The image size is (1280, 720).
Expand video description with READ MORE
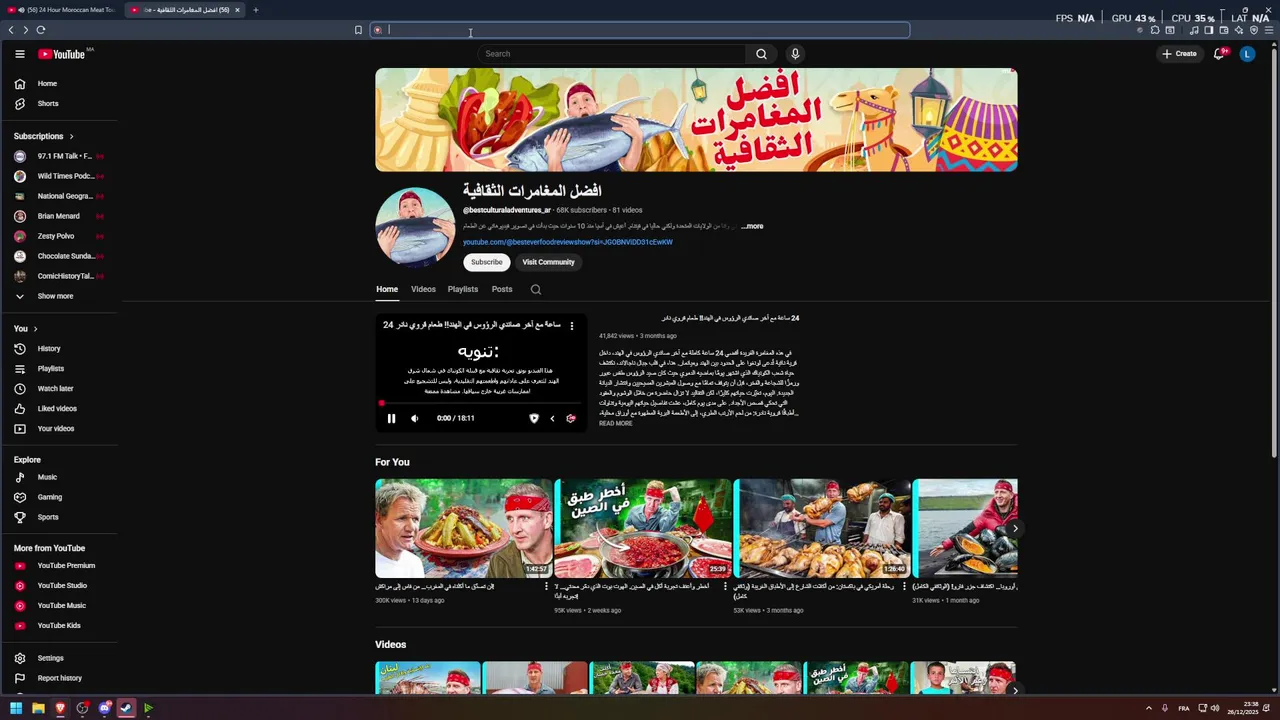point(615,424)
